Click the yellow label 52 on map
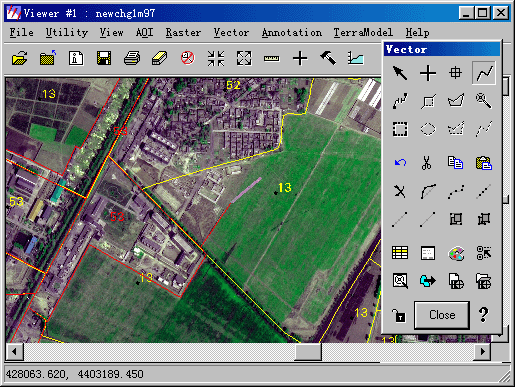The image size is (515, 387). [x=233, y=85]
